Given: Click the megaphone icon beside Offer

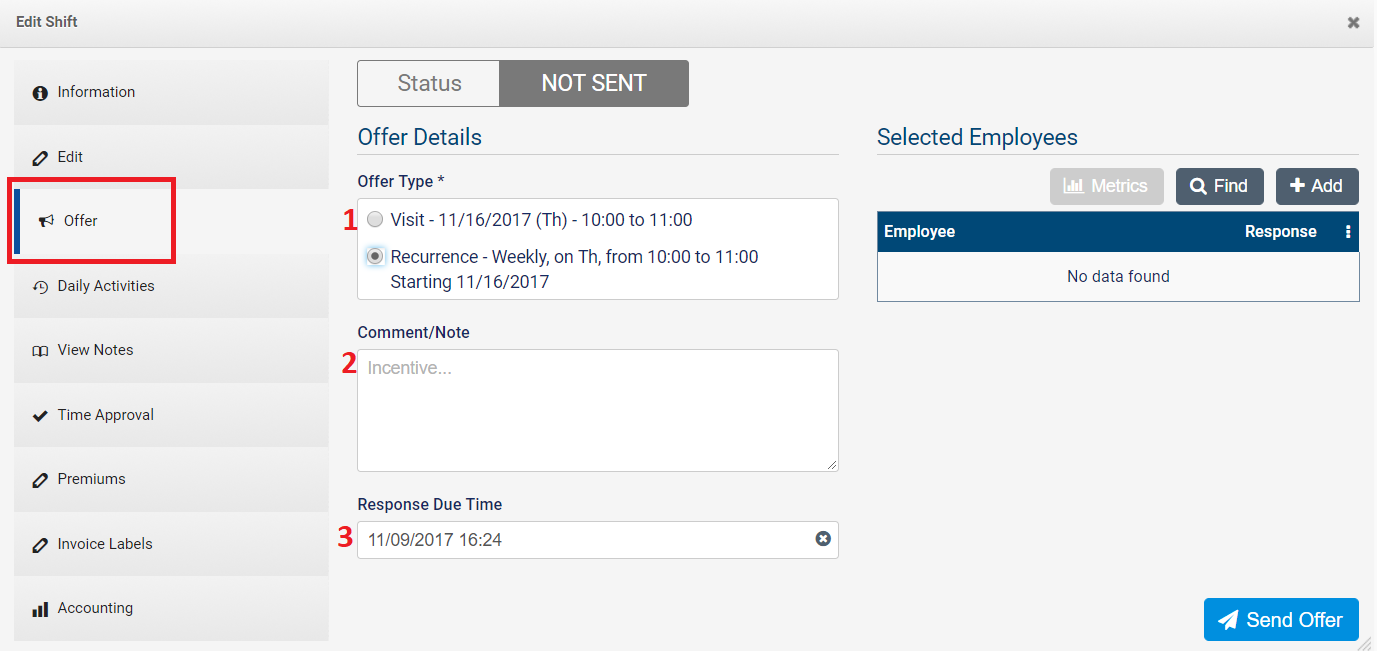Looking at the screenshot, I should (x=46, y=221).
